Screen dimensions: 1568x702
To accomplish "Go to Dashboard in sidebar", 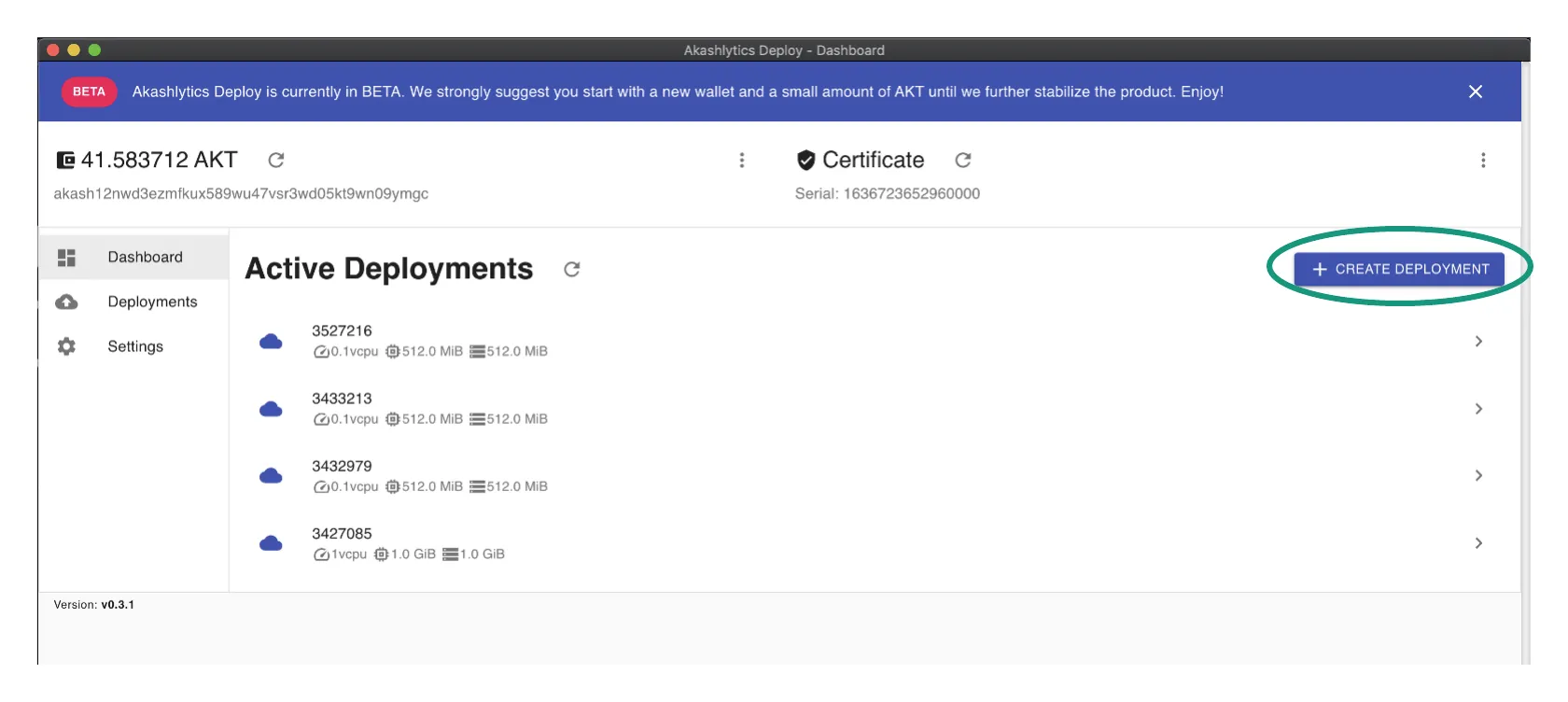I will click(145, 258).
